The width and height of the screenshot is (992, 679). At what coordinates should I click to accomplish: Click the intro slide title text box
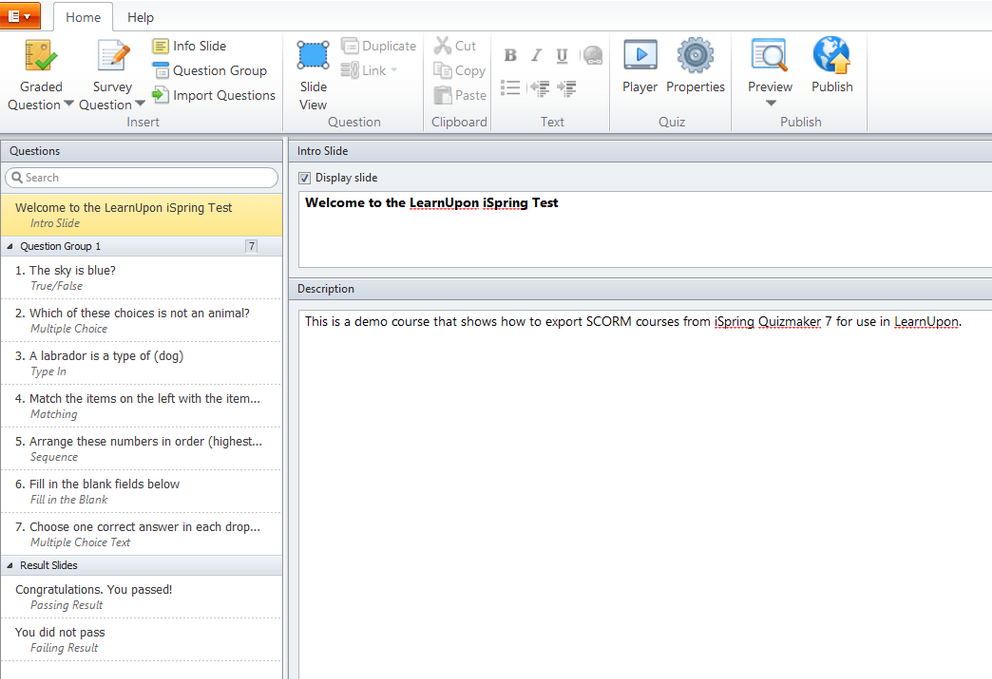645,230
